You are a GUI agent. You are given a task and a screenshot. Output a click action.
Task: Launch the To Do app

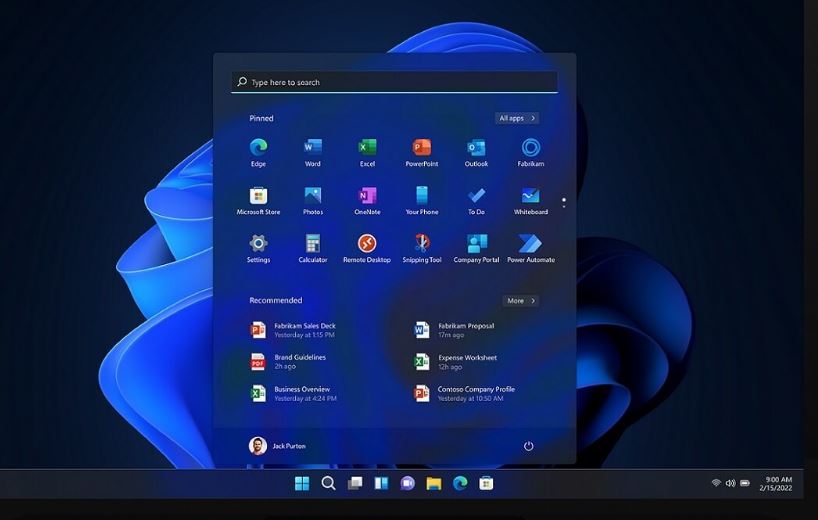coord(476,201)
